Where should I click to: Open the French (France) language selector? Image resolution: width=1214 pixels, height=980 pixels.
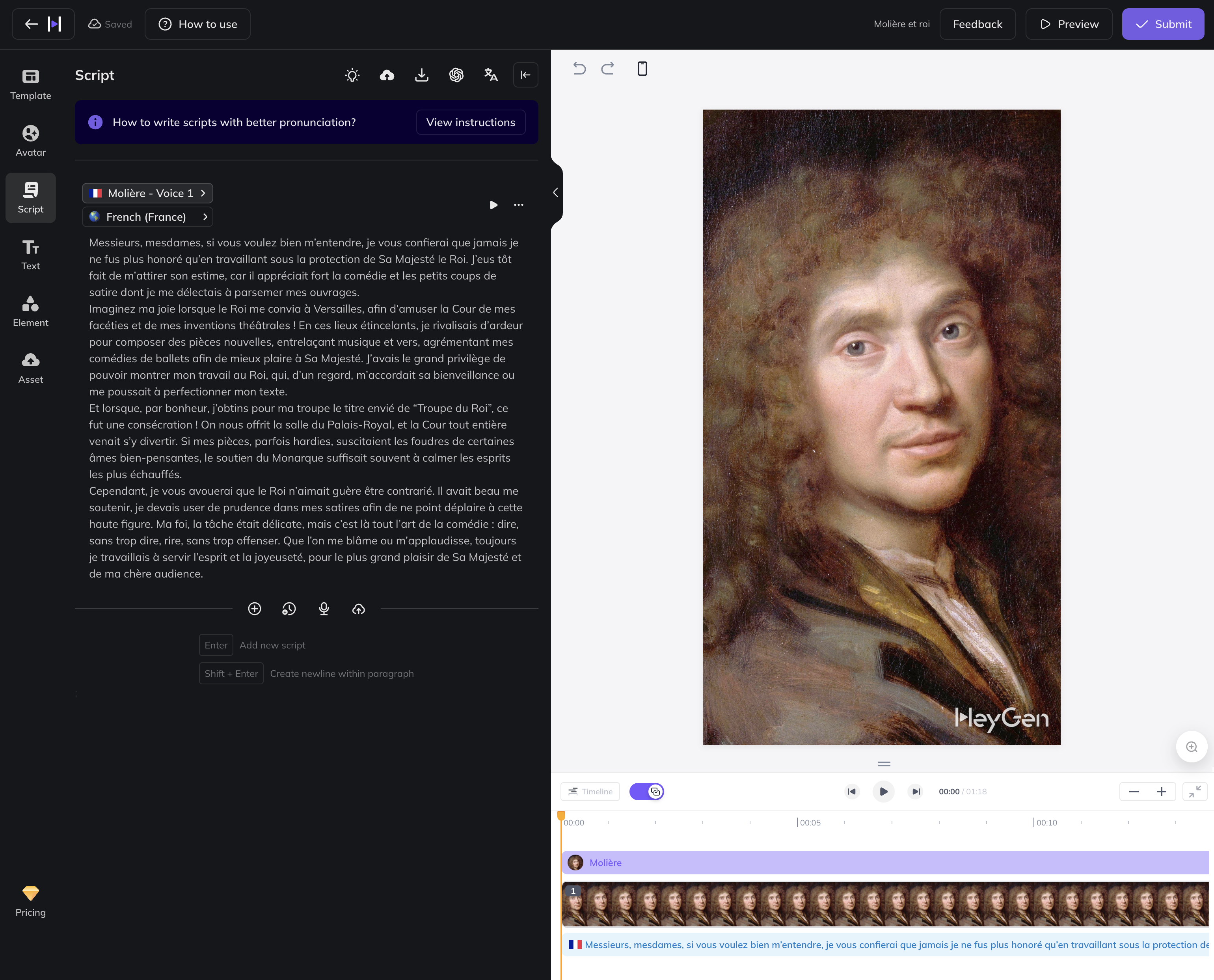click(x=147, y=217)
